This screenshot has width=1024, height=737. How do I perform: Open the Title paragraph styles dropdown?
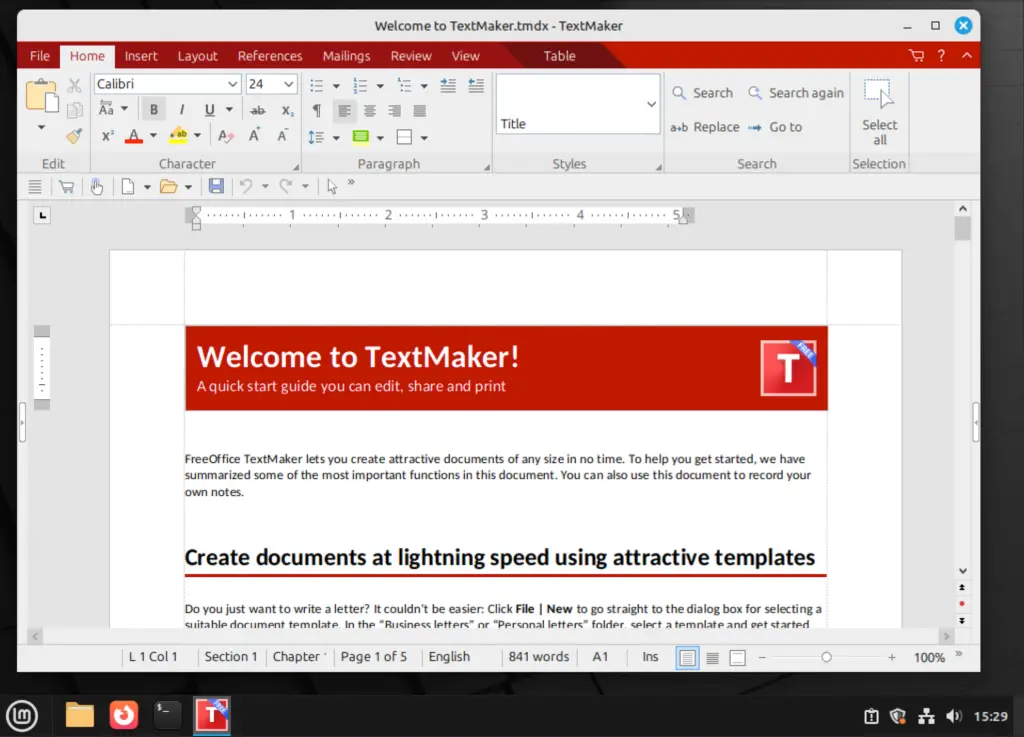click(x=651, y=104)
